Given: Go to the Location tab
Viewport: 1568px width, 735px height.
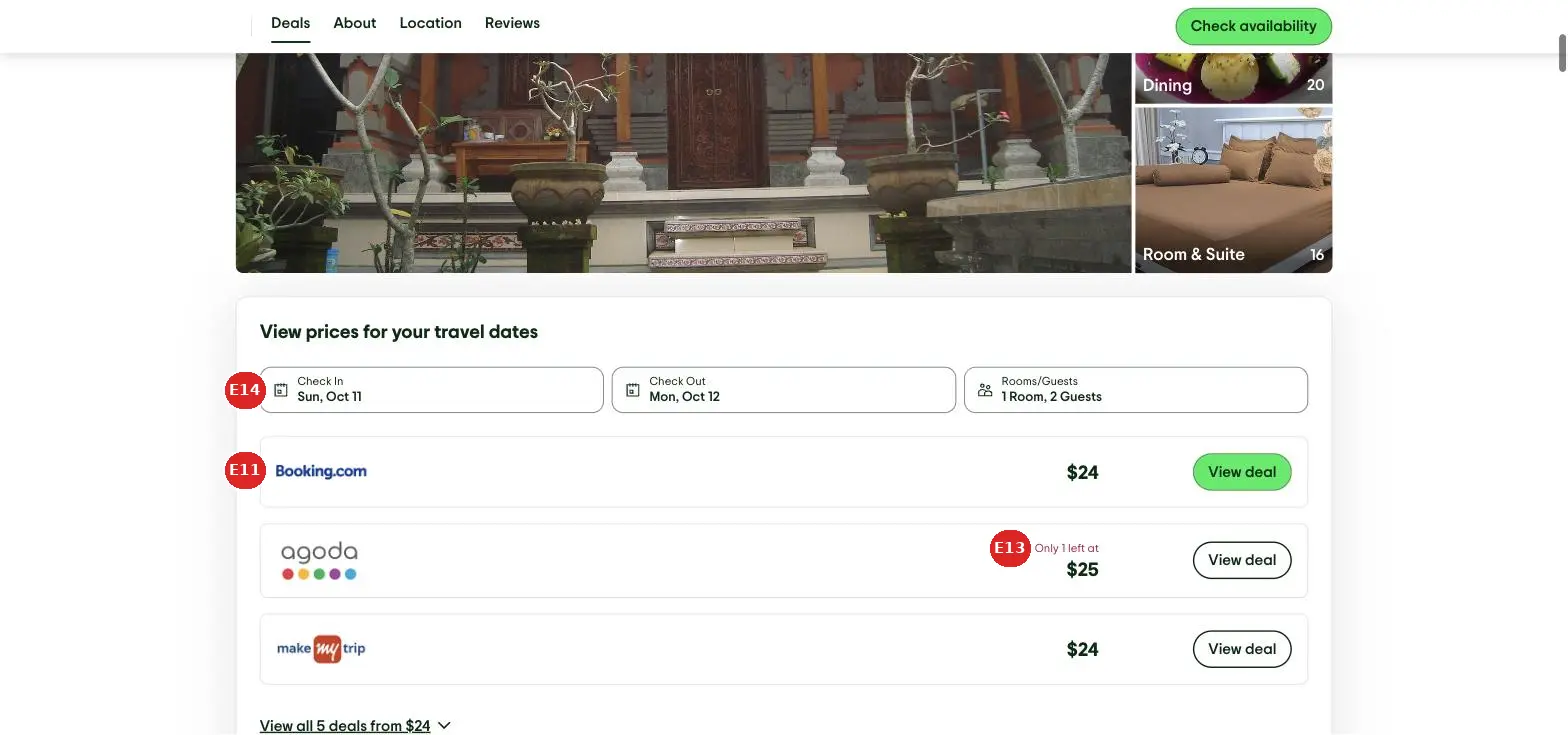Looking at the screenshot, I should [431, 23].
